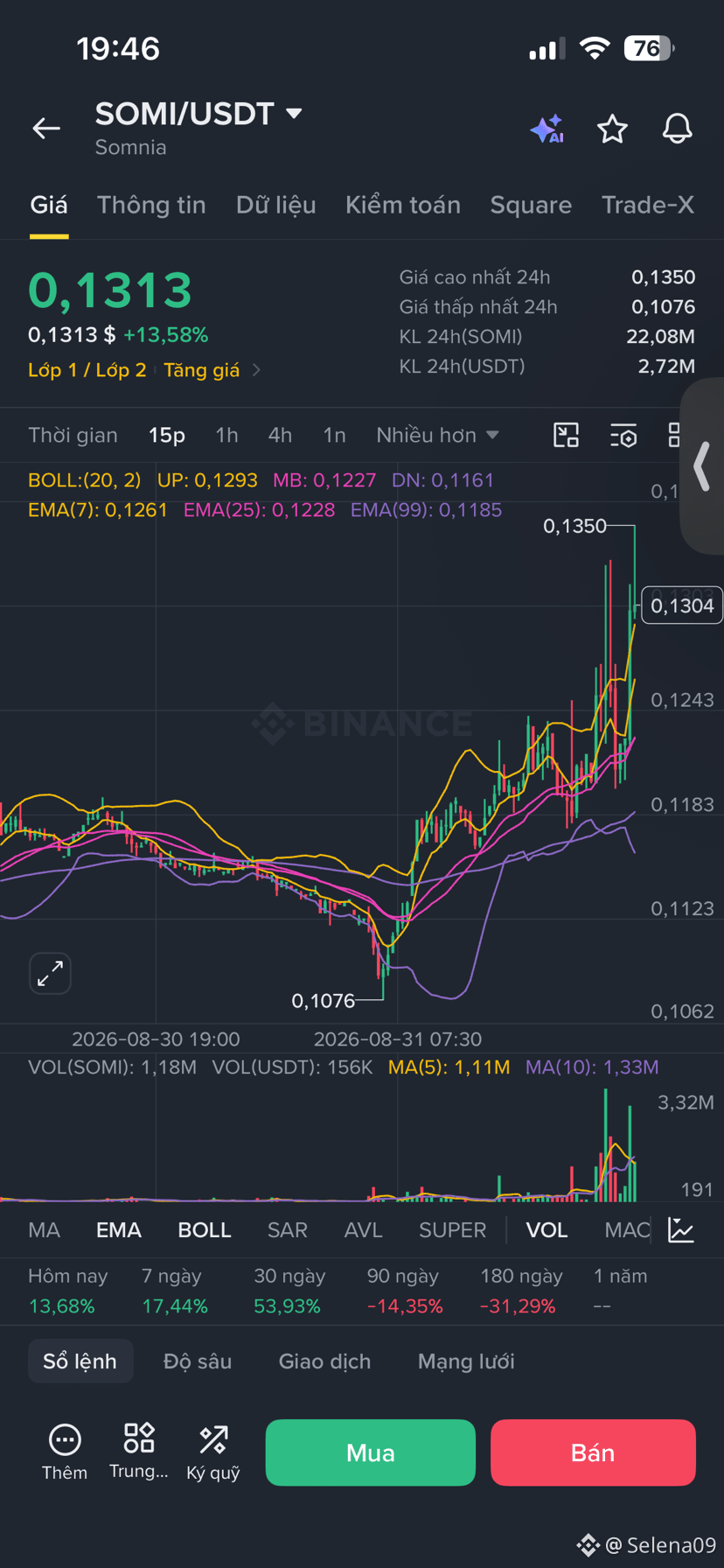Viewport: 724px width, 1568px height.
Task: Switch to the Kiểm toán tab
Action: [x=403, y=206]
